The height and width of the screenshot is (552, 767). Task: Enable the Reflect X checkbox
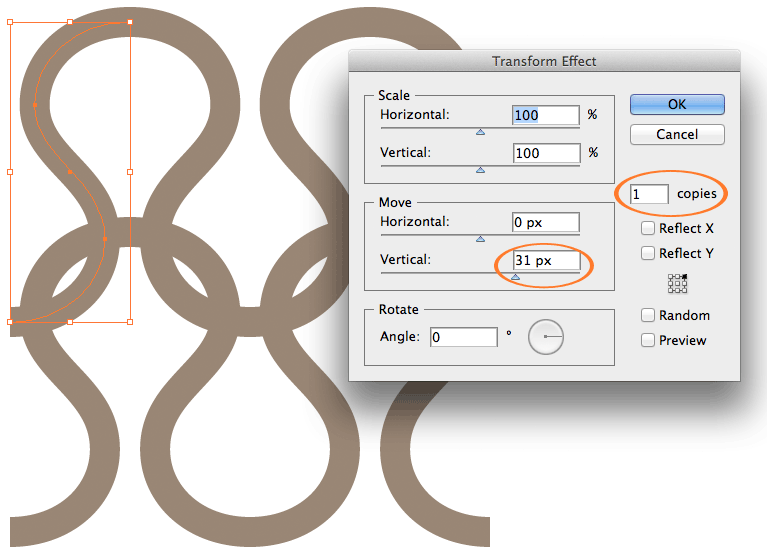pos(648,228)
